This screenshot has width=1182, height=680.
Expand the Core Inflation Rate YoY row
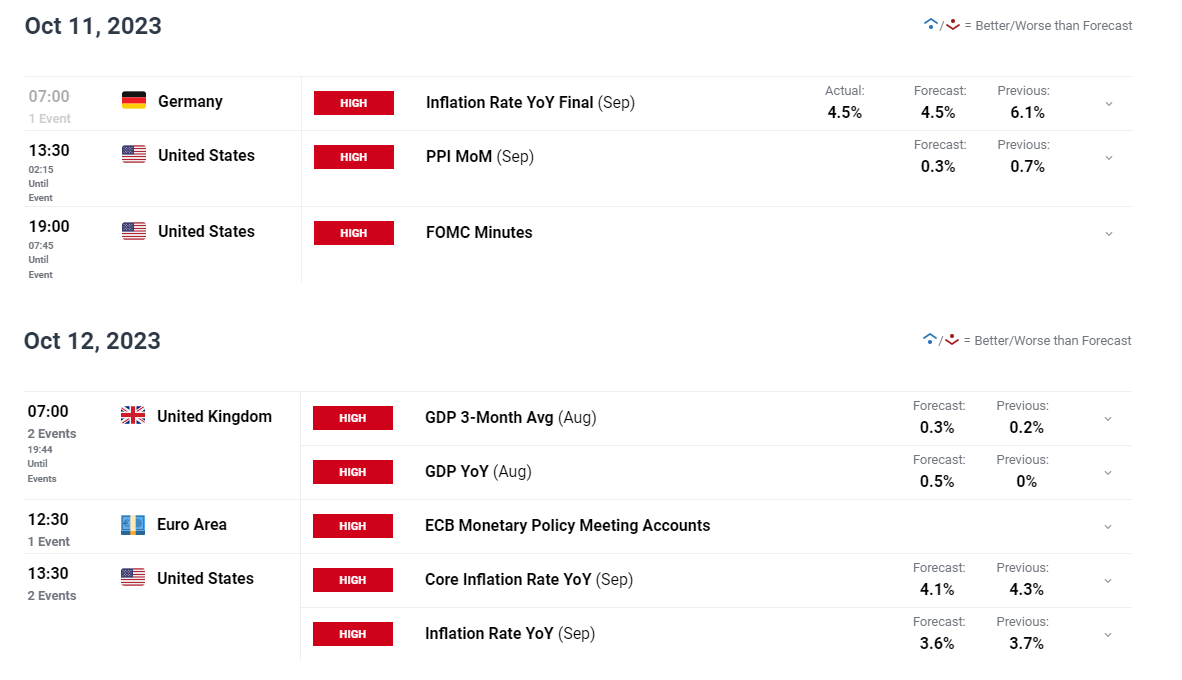(1108, 581)
